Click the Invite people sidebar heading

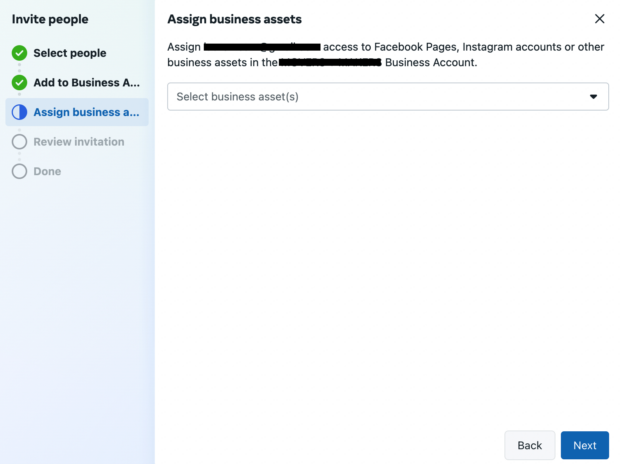coord(50,19)
